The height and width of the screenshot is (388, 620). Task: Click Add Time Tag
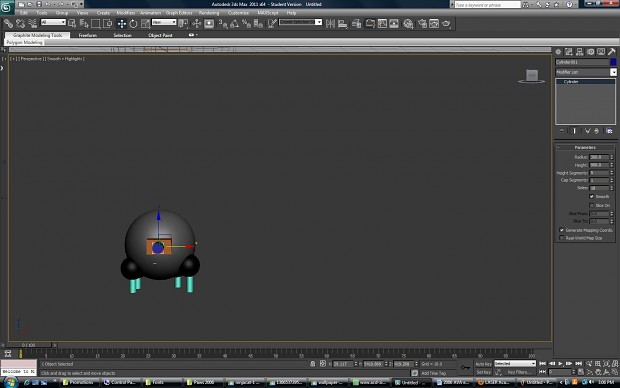pyautogui.click(x=433, y=373)
